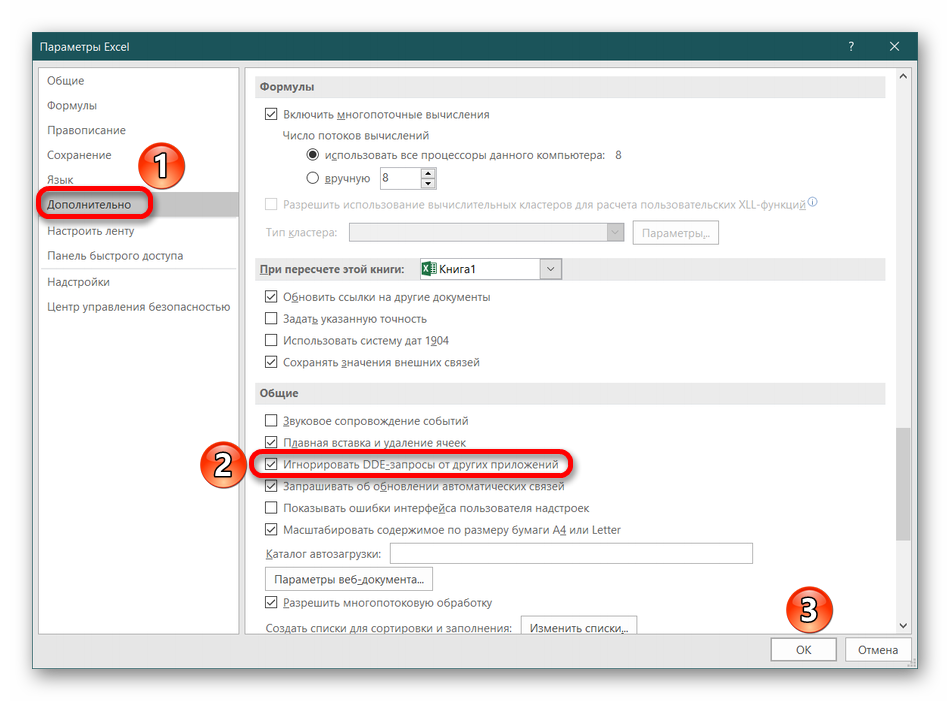Click the scrollbar down arrow
Image resolution: width=950 pixels, height=701 pixels.
pyautogui.click(x=903, y=625)
